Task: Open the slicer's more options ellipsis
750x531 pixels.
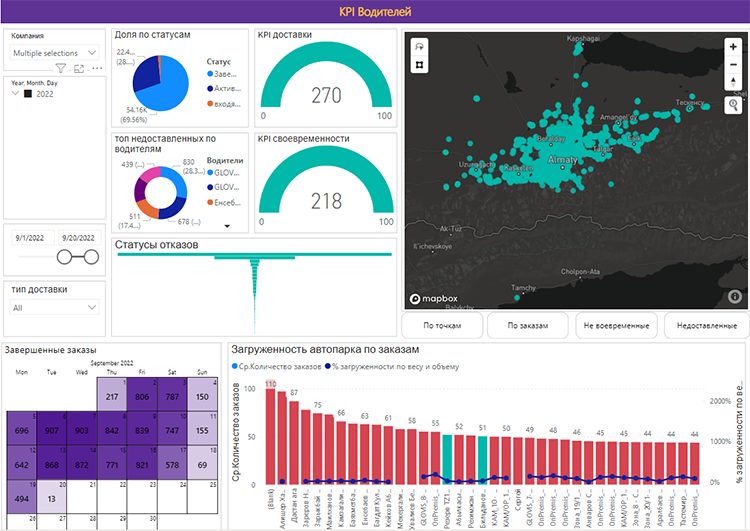Action: [96, 69]
